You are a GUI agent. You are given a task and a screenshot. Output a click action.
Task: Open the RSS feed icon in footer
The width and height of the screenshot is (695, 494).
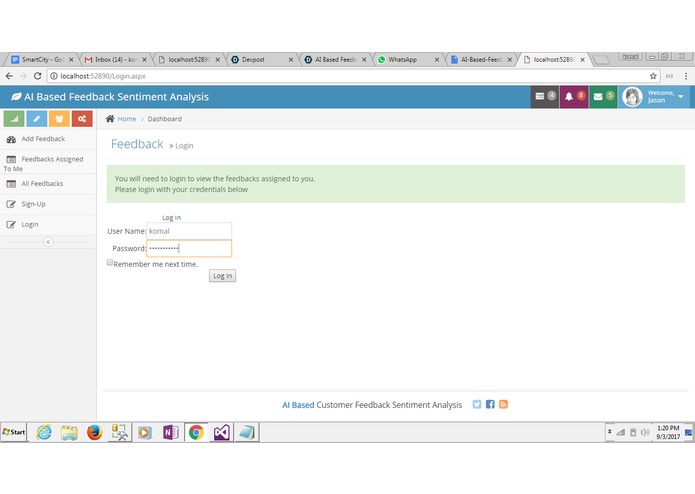pyautogui.click(x=503, y=404)
